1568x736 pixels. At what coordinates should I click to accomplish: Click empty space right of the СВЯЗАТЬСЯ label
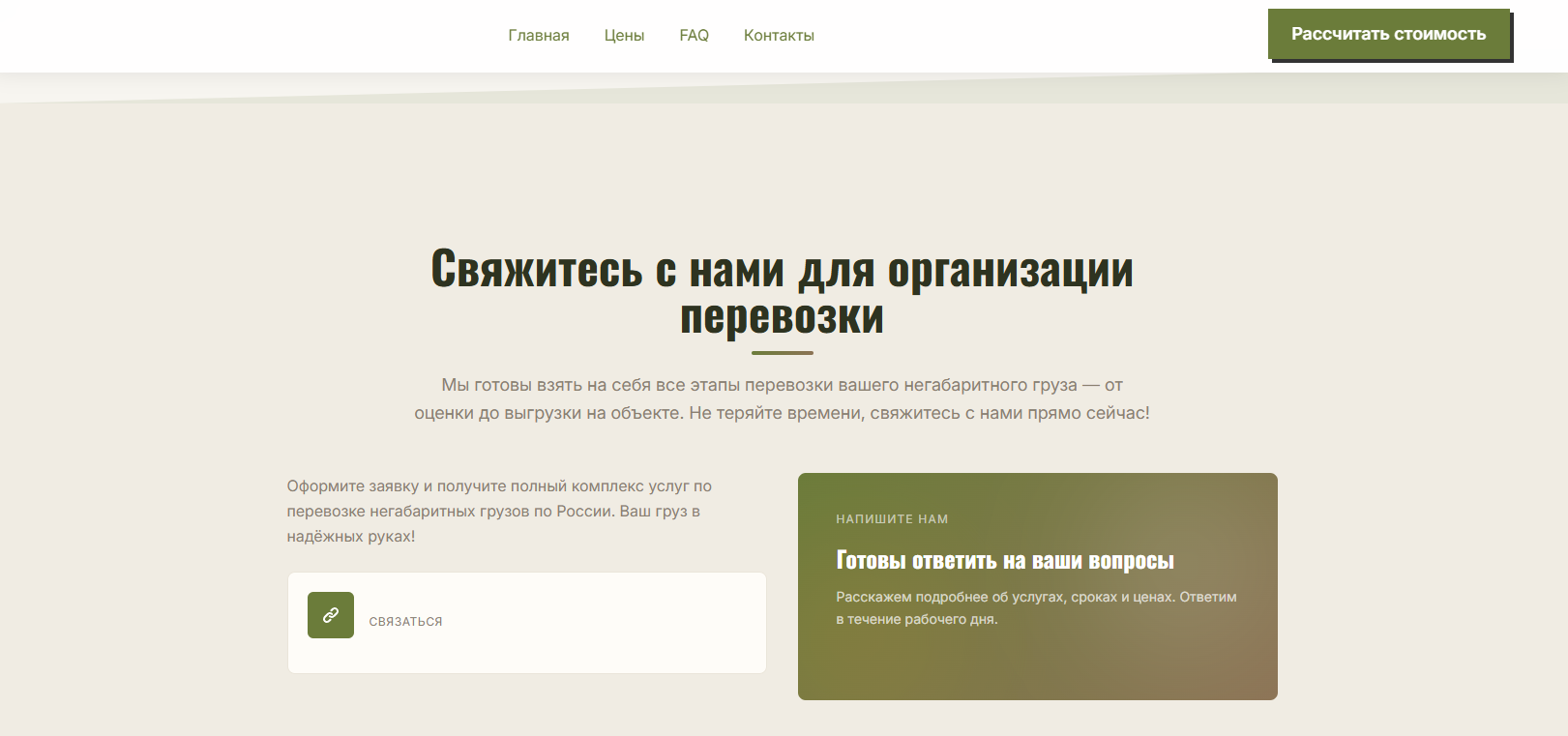(600, 622)
